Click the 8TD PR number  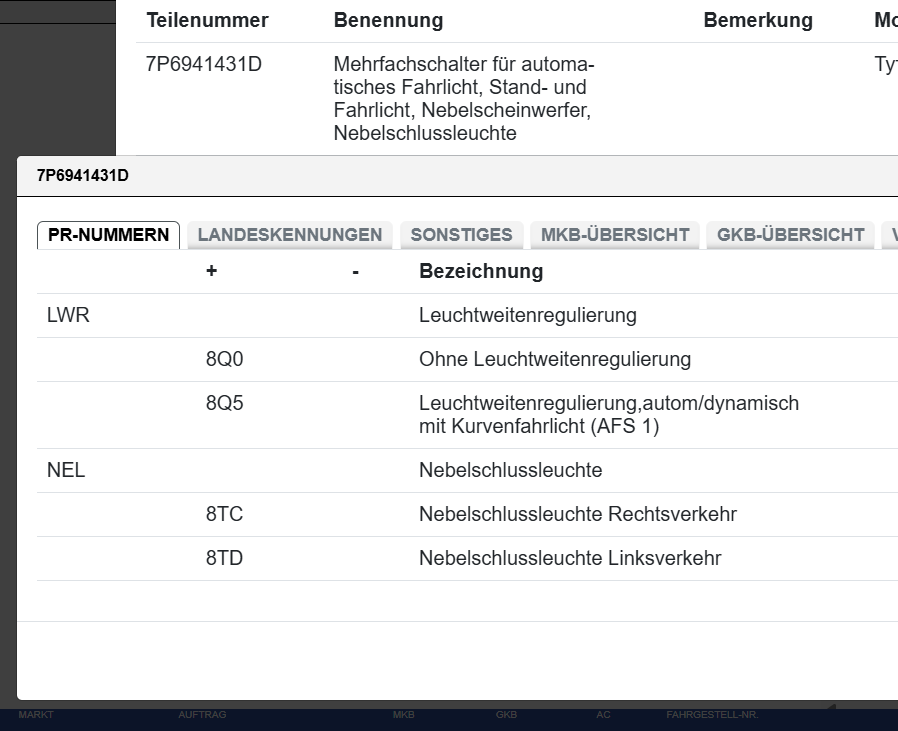[225, 559]
